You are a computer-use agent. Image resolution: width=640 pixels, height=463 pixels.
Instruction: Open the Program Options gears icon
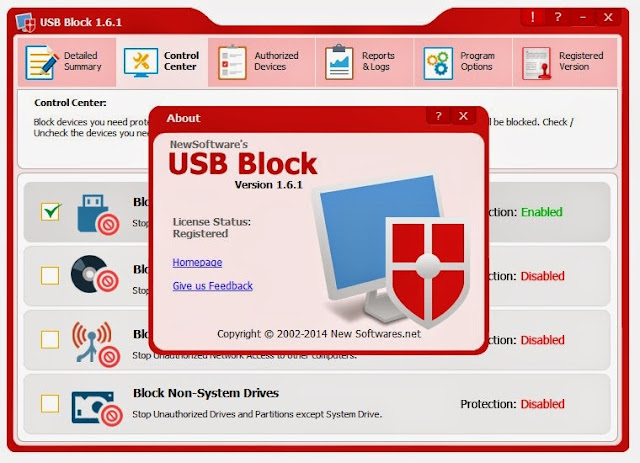coord(438,63)
